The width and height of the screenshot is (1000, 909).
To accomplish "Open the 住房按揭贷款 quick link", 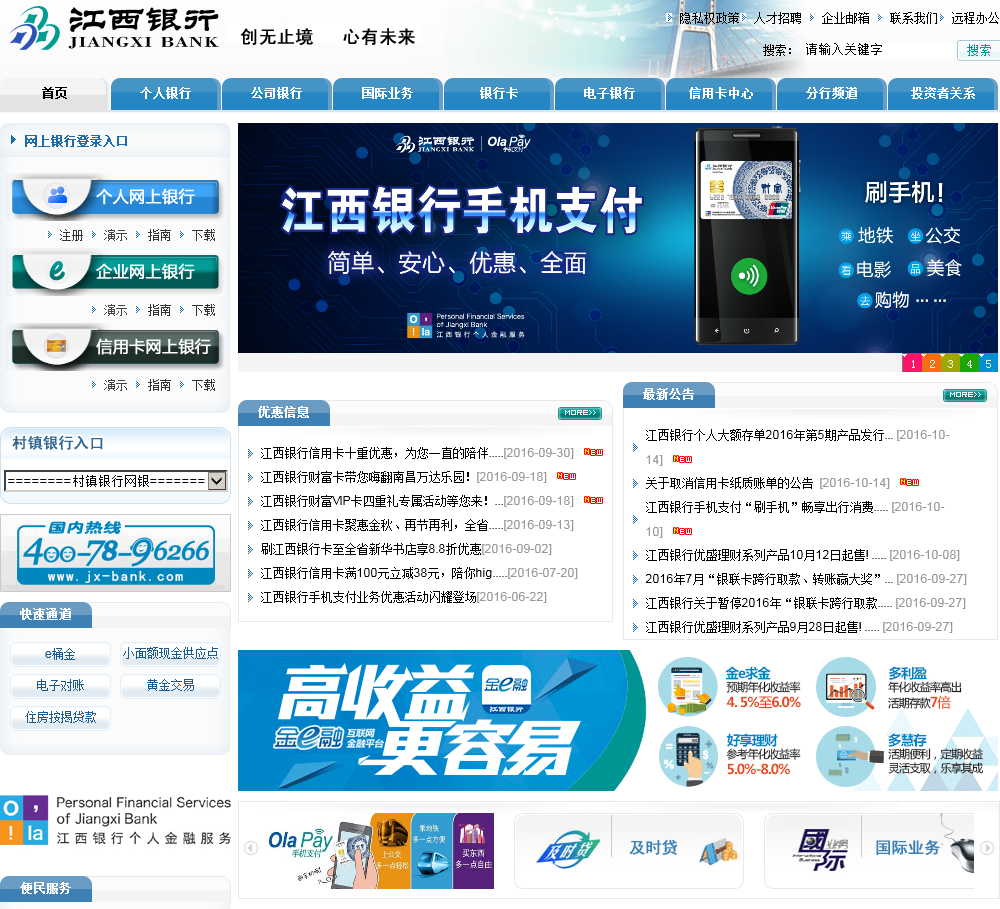I will (x=60, y=718).
